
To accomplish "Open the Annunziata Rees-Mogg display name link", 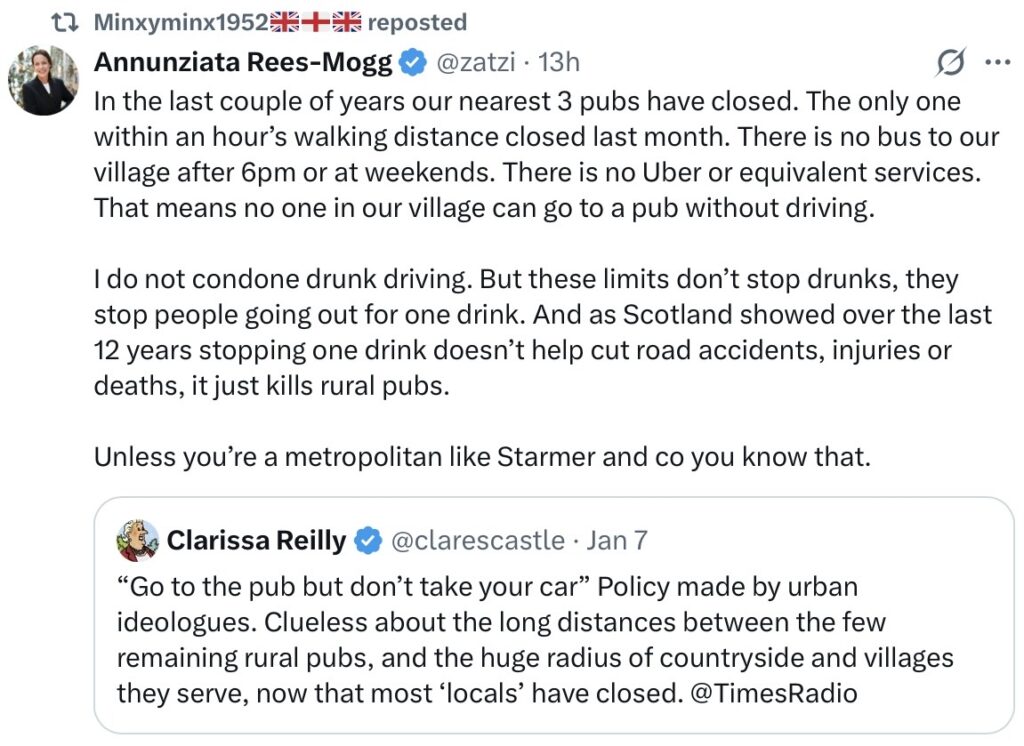I will (244, 62).
